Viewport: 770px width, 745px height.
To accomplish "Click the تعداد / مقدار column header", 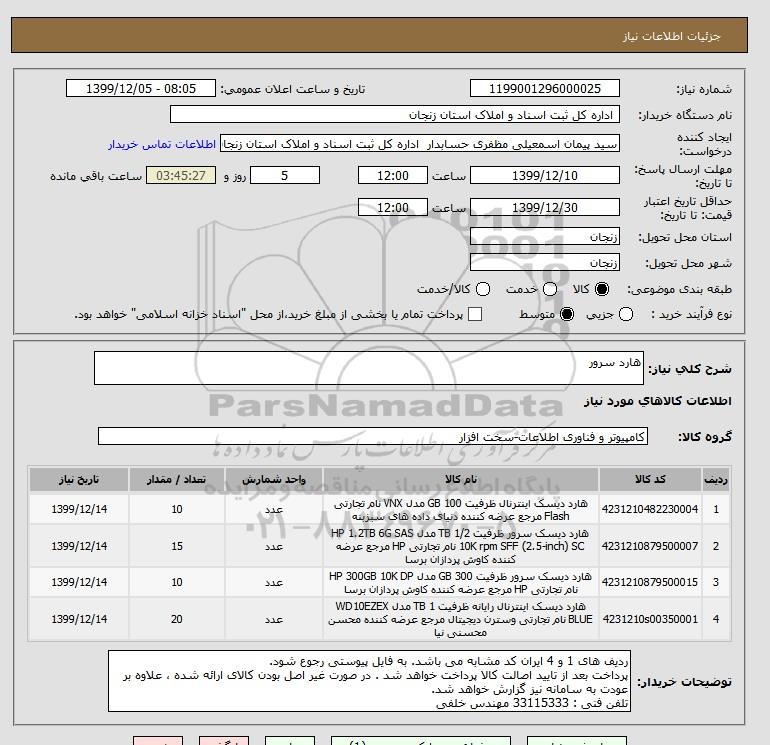I will click(177, 479).
